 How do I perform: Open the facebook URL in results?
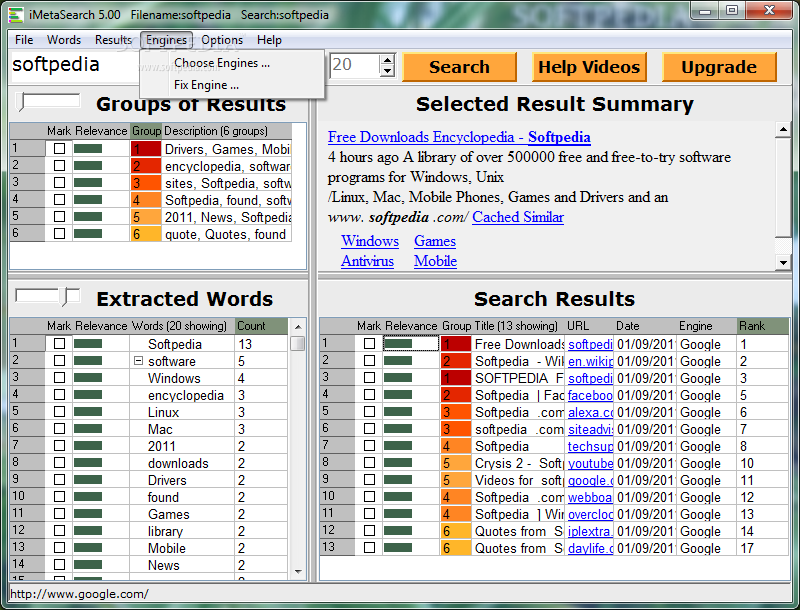[590, 395]
